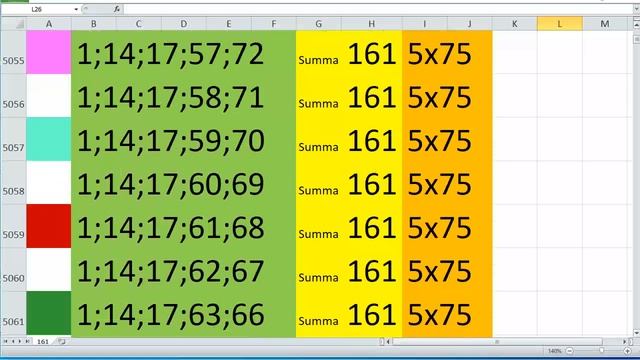Select row header 5055
Viewport: 640px width, 360px height.
(x=13, y=52)
